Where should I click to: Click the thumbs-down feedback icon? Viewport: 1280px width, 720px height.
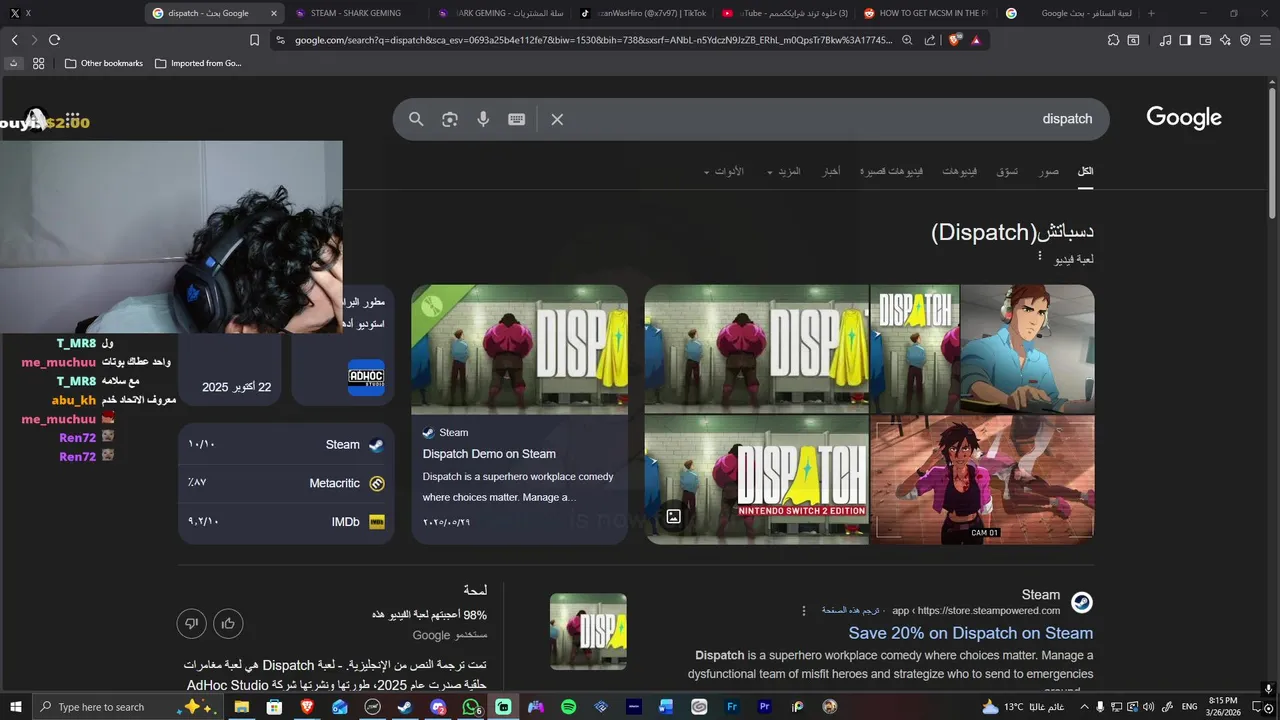(191, 624)
